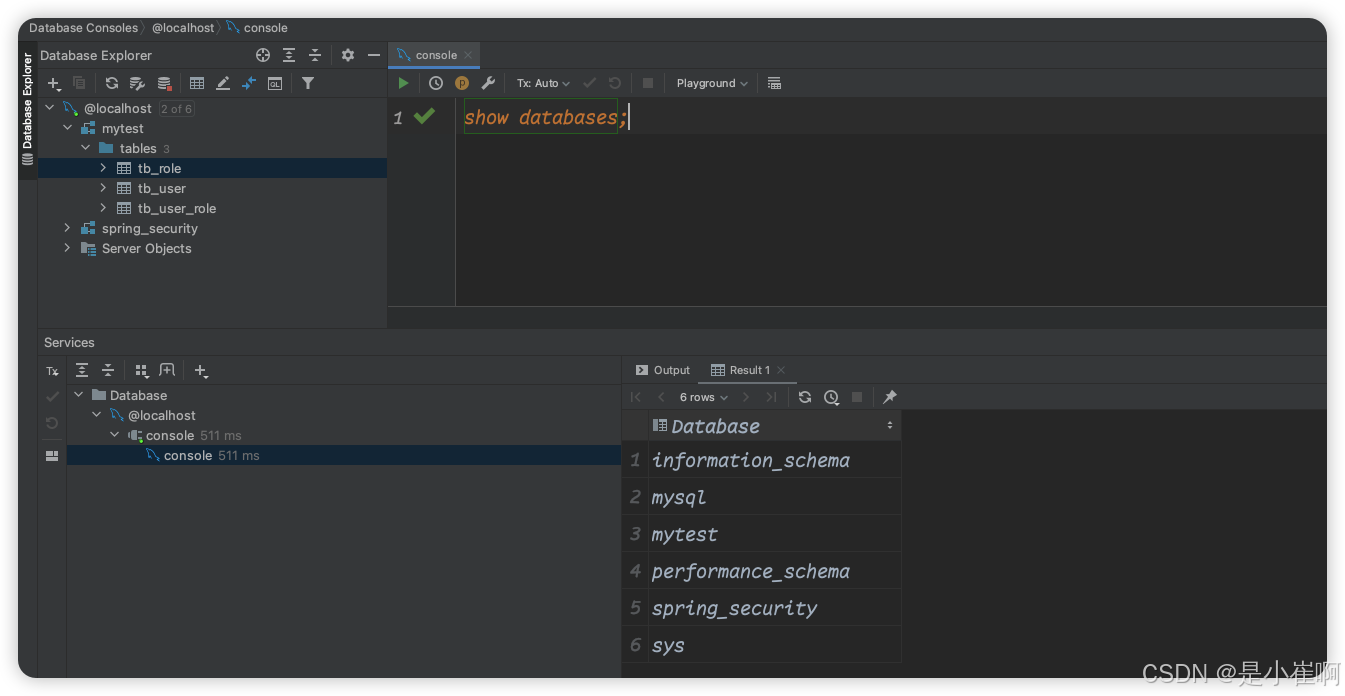
Task: Collapse the tables folder
Action: pos(86,148)
